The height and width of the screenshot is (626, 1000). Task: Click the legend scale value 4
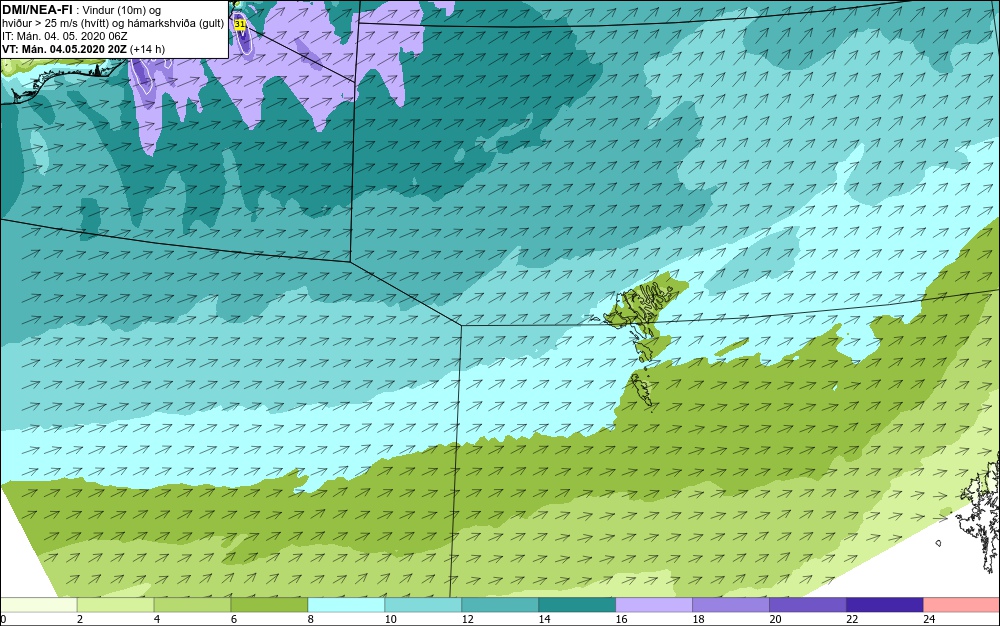(157, 619)
